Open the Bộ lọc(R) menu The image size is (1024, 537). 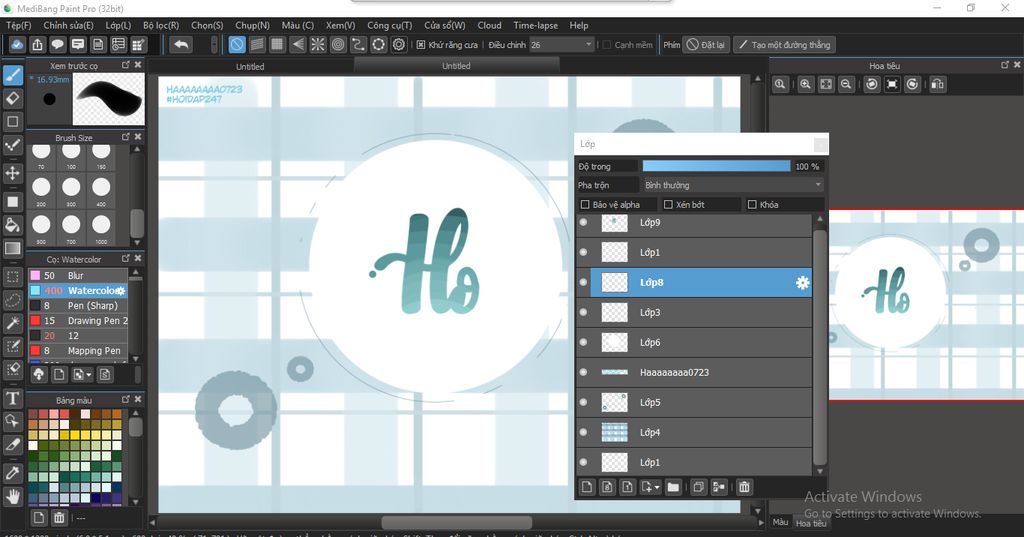[x=161, y=25]
